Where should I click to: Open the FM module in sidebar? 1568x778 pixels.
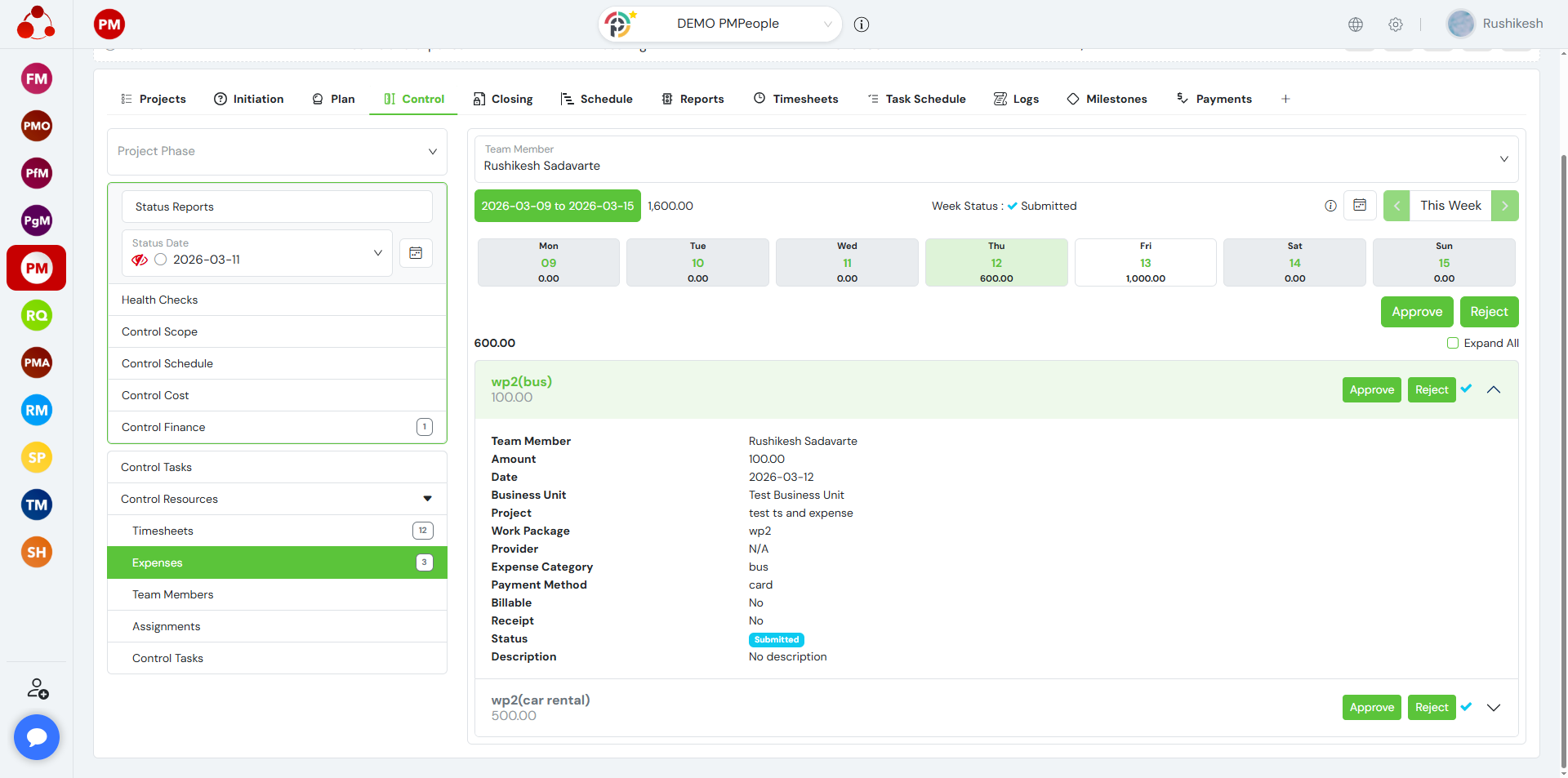(x=37, y=79)
